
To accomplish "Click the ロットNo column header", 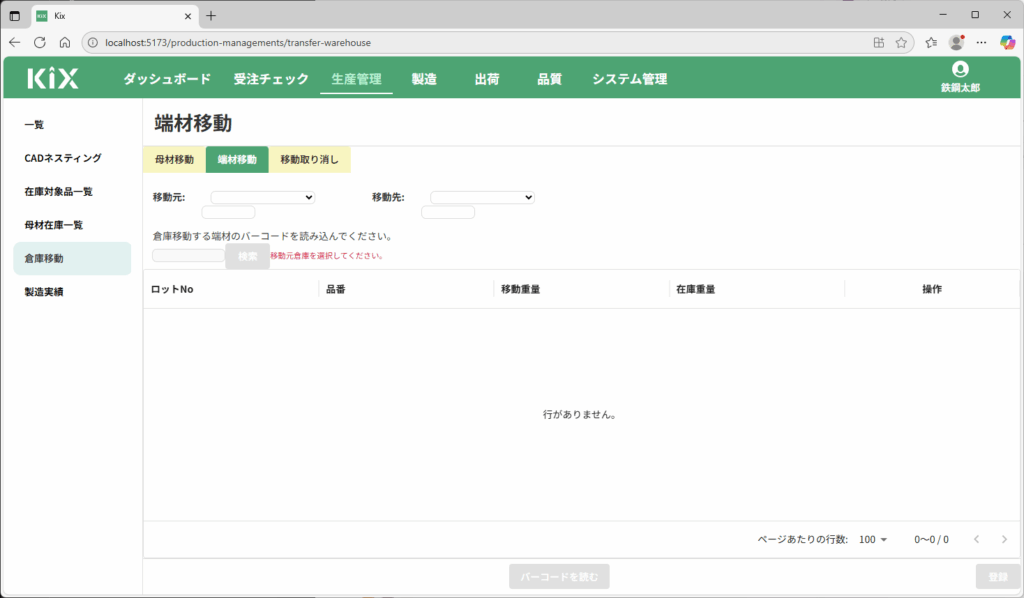I will point(172,289).
